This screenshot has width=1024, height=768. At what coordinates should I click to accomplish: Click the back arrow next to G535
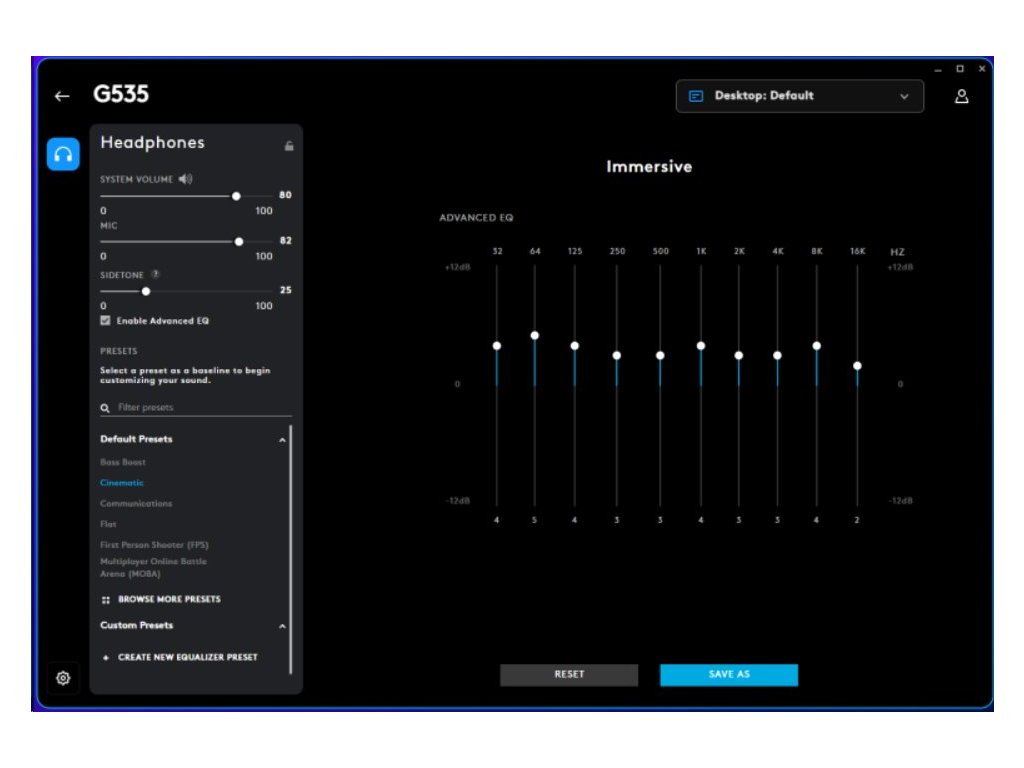[62, 97]
